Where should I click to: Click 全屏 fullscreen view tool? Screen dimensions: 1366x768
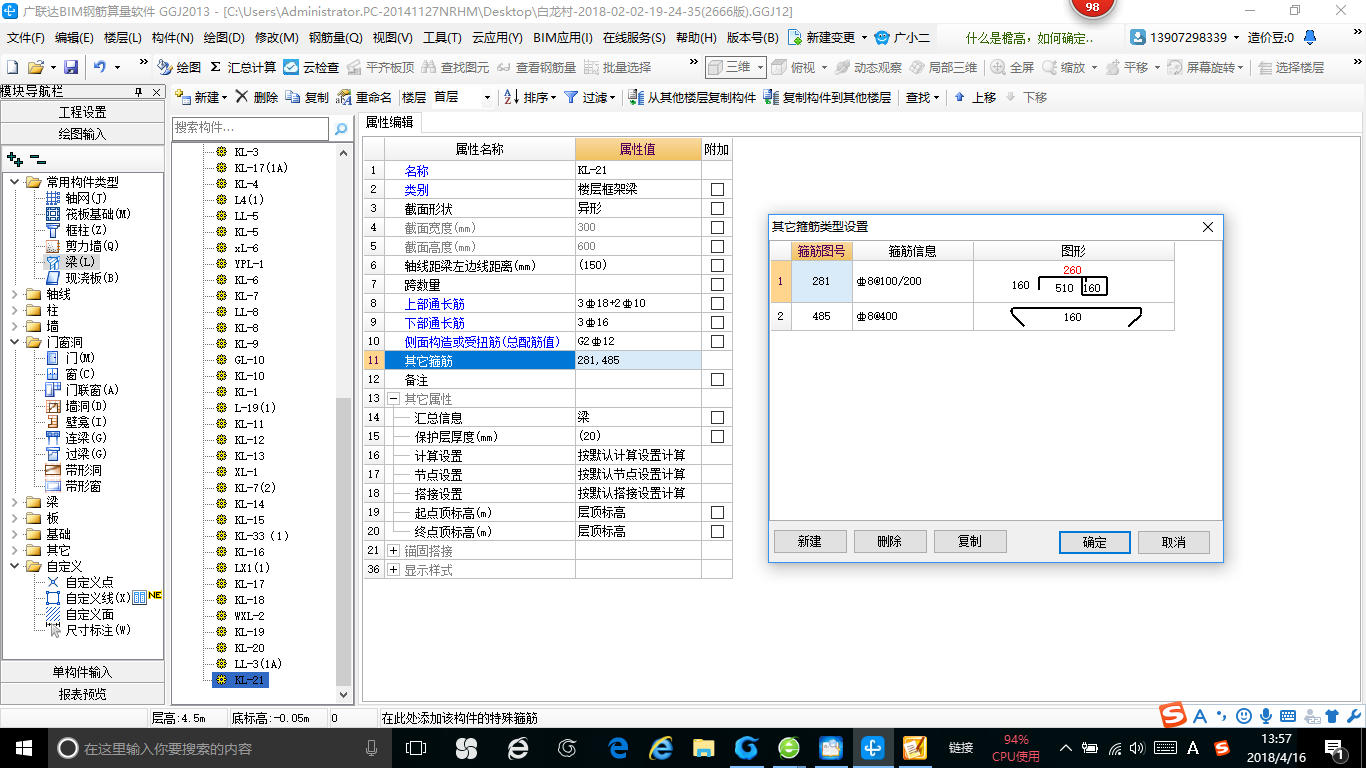click(x=1012, y=67)
